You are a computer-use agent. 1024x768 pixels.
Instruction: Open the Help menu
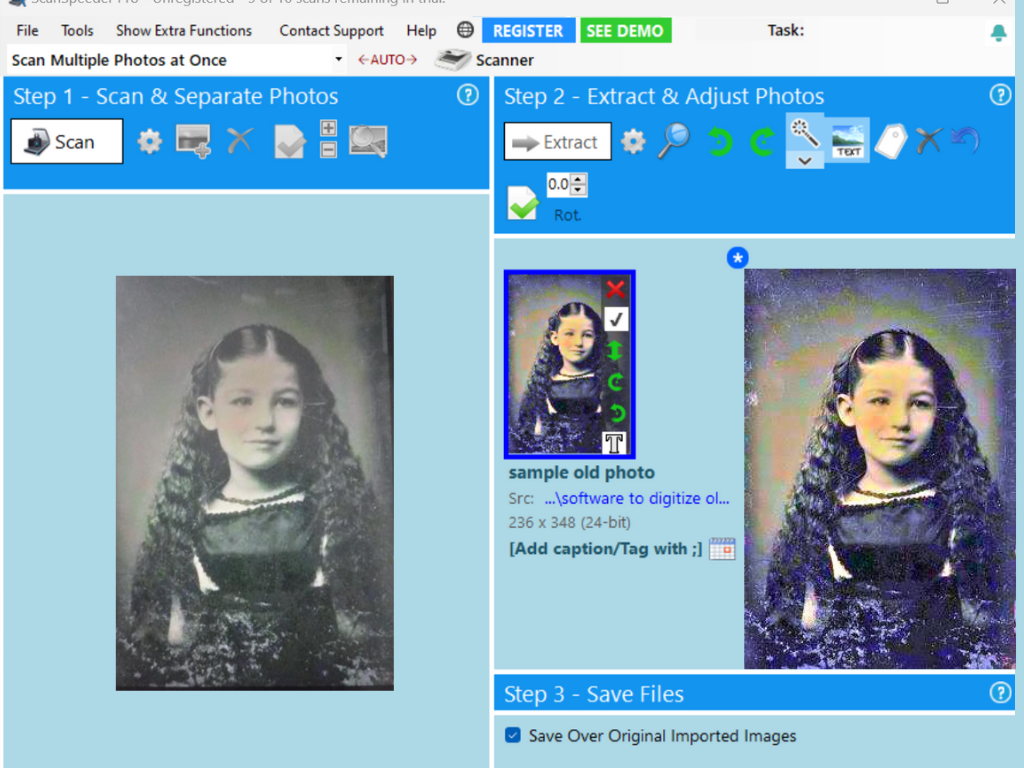pos(421,31)
